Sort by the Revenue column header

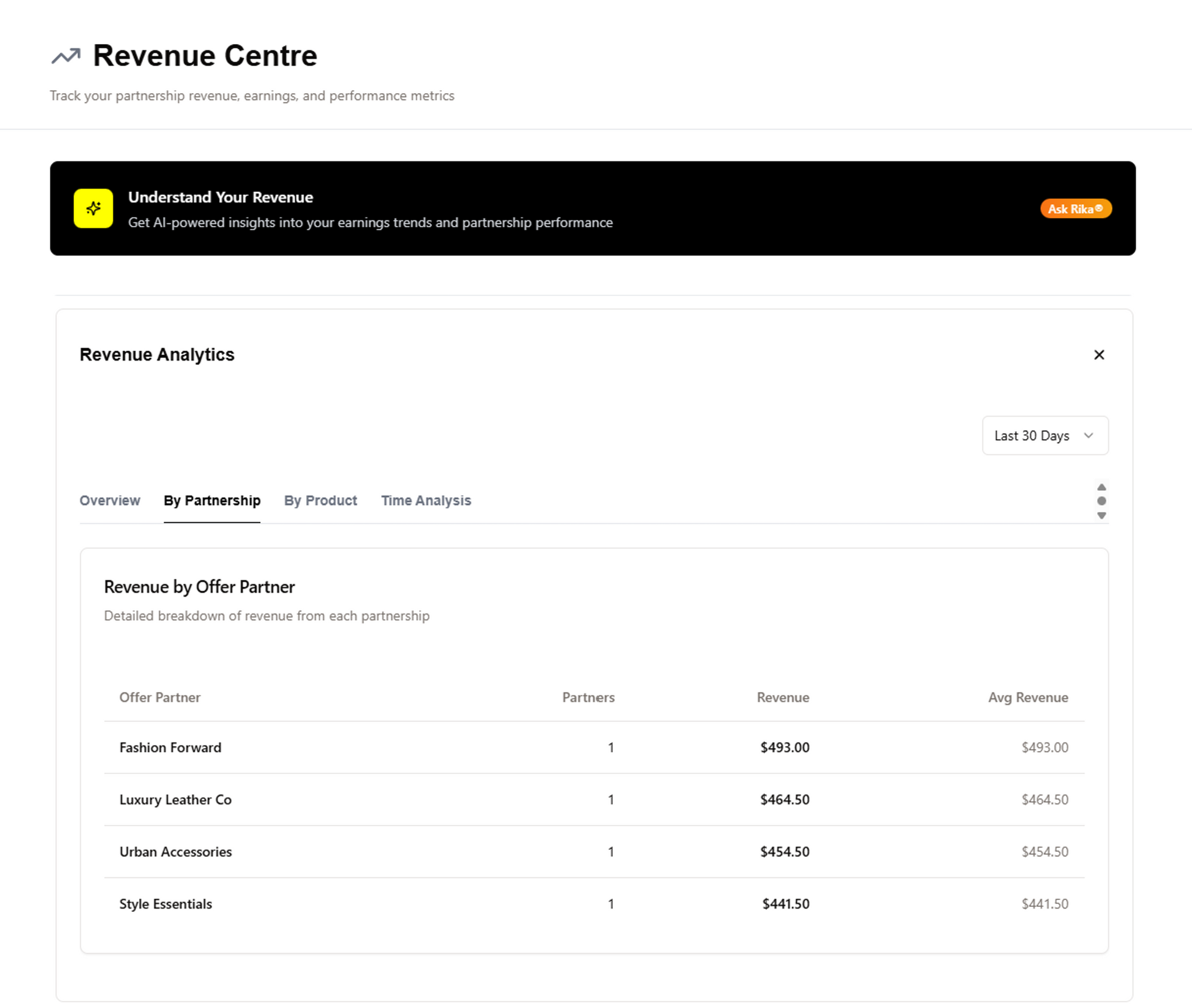782,697
